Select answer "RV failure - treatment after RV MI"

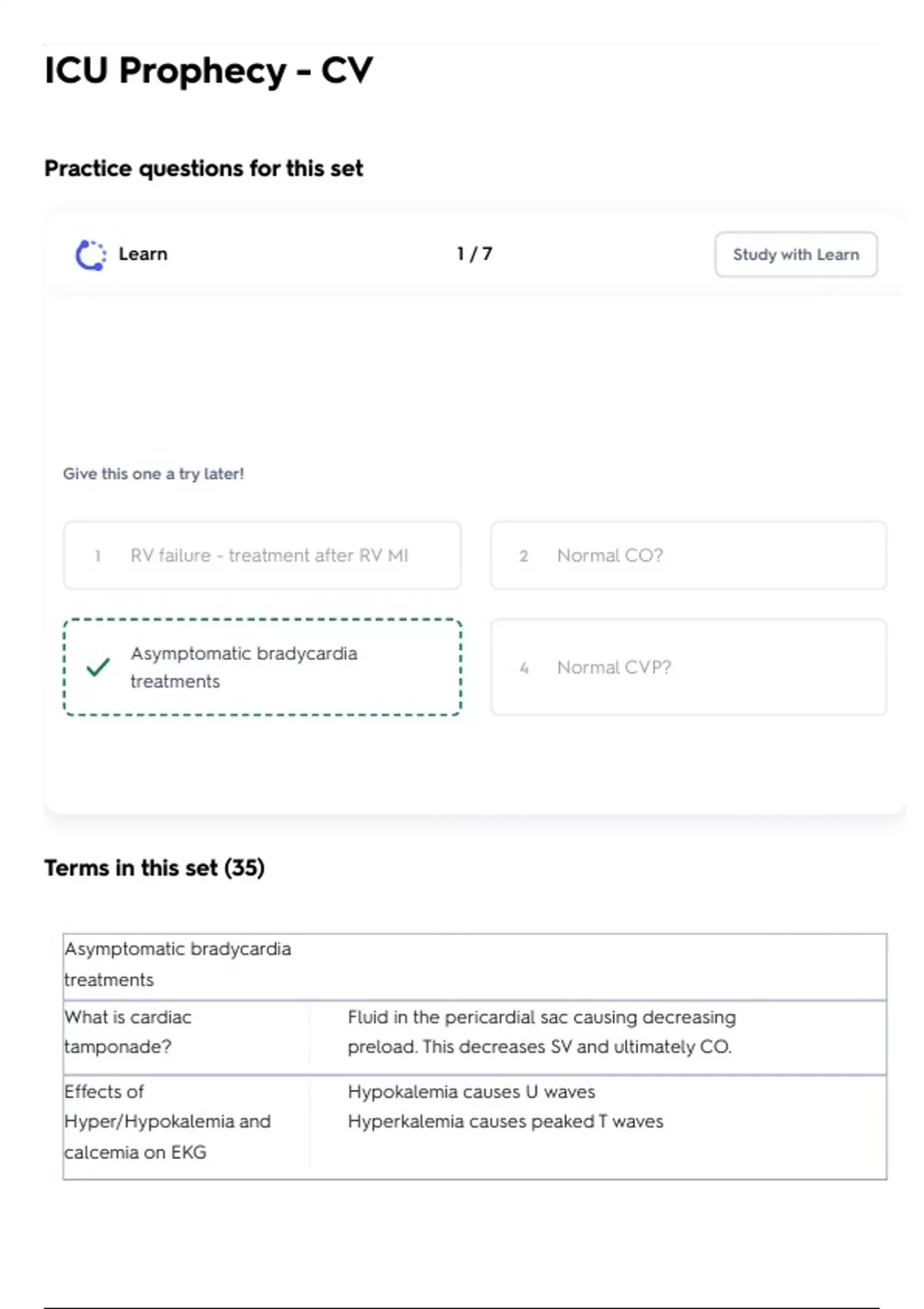[263, 556]
